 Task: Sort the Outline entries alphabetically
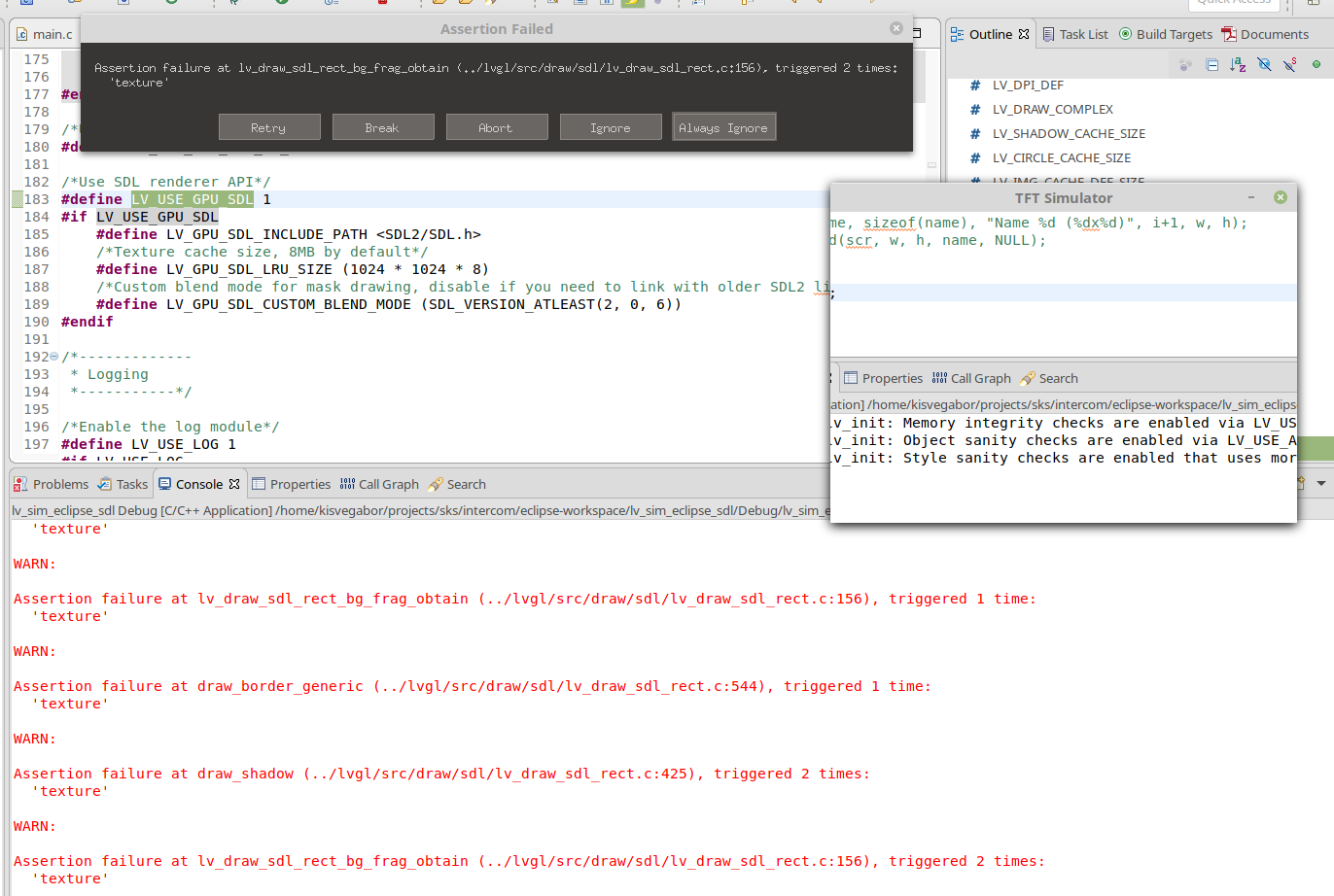(x=1238, y=63)
